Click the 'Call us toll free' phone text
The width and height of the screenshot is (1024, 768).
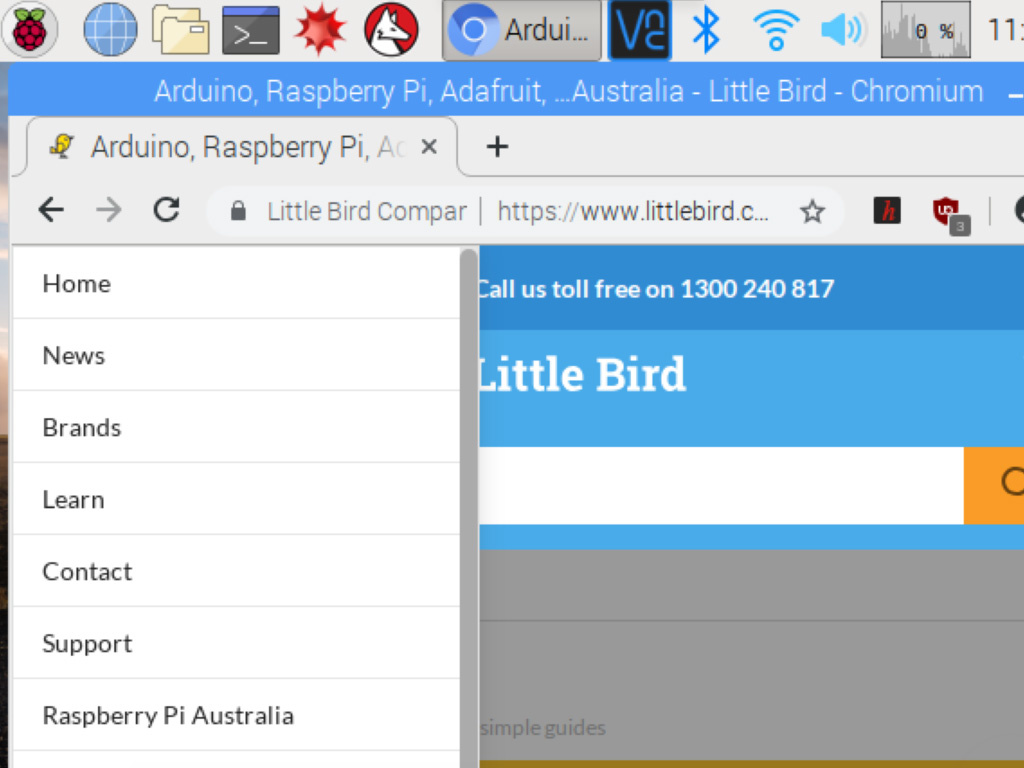tap(656, 289)
